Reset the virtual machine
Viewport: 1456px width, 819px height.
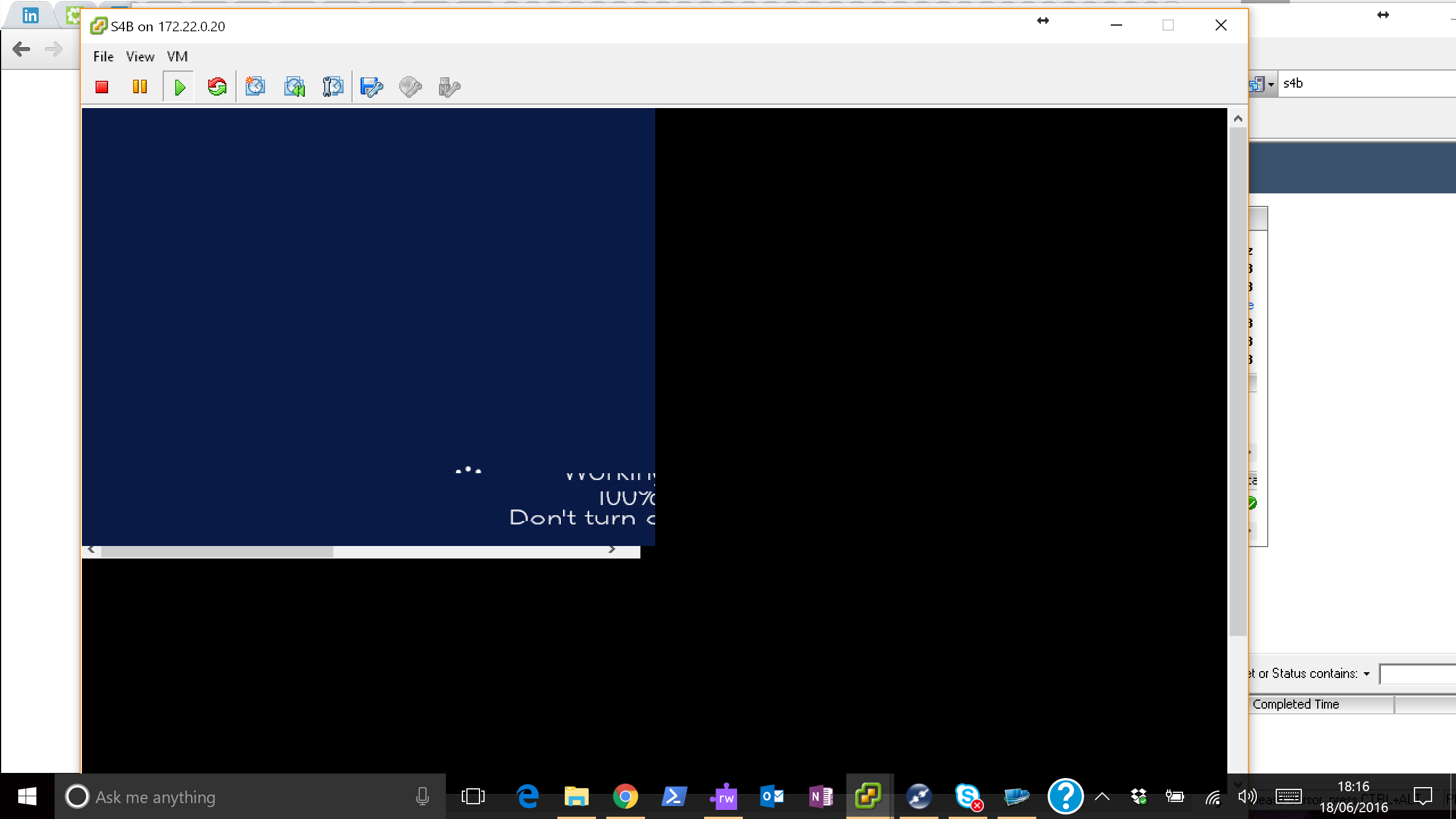click(x=216, y=86)
